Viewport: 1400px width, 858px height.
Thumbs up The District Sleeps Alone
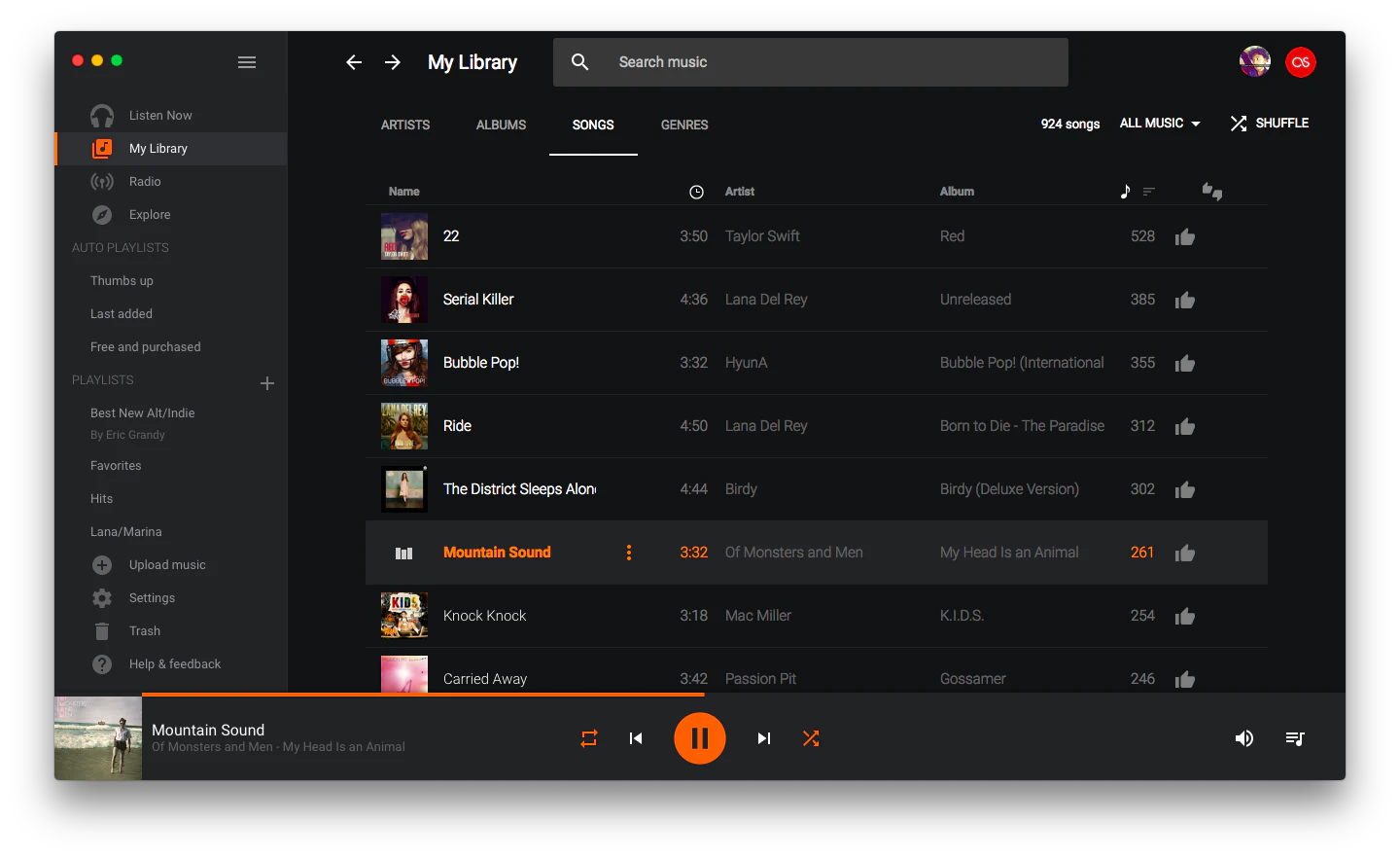click(1185, 489)
